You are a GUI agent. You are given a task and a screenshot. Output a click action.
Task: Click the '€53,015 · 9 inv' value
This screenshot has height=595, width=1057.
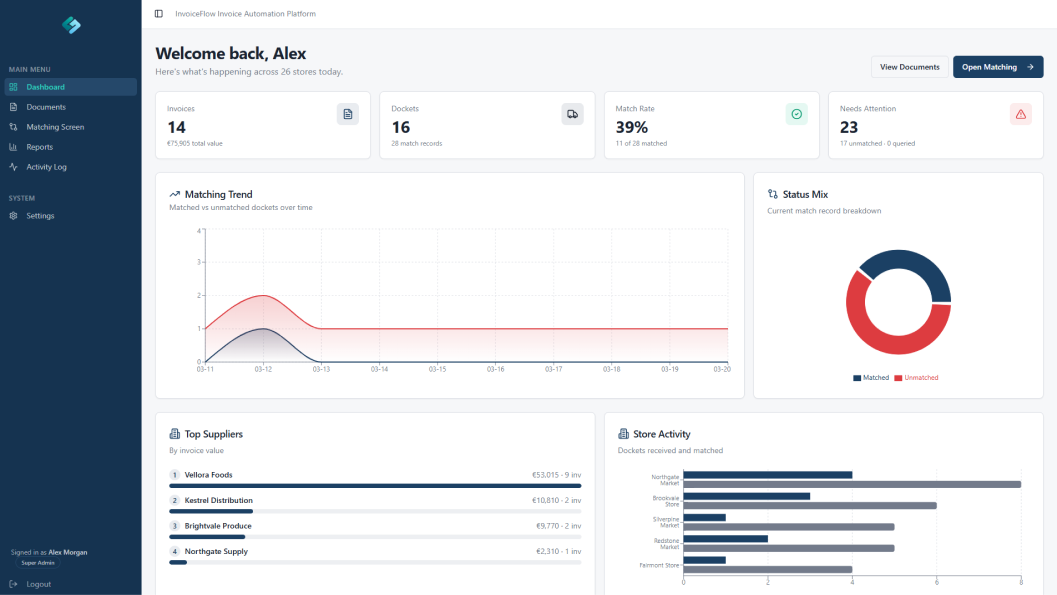click(556, 475)
